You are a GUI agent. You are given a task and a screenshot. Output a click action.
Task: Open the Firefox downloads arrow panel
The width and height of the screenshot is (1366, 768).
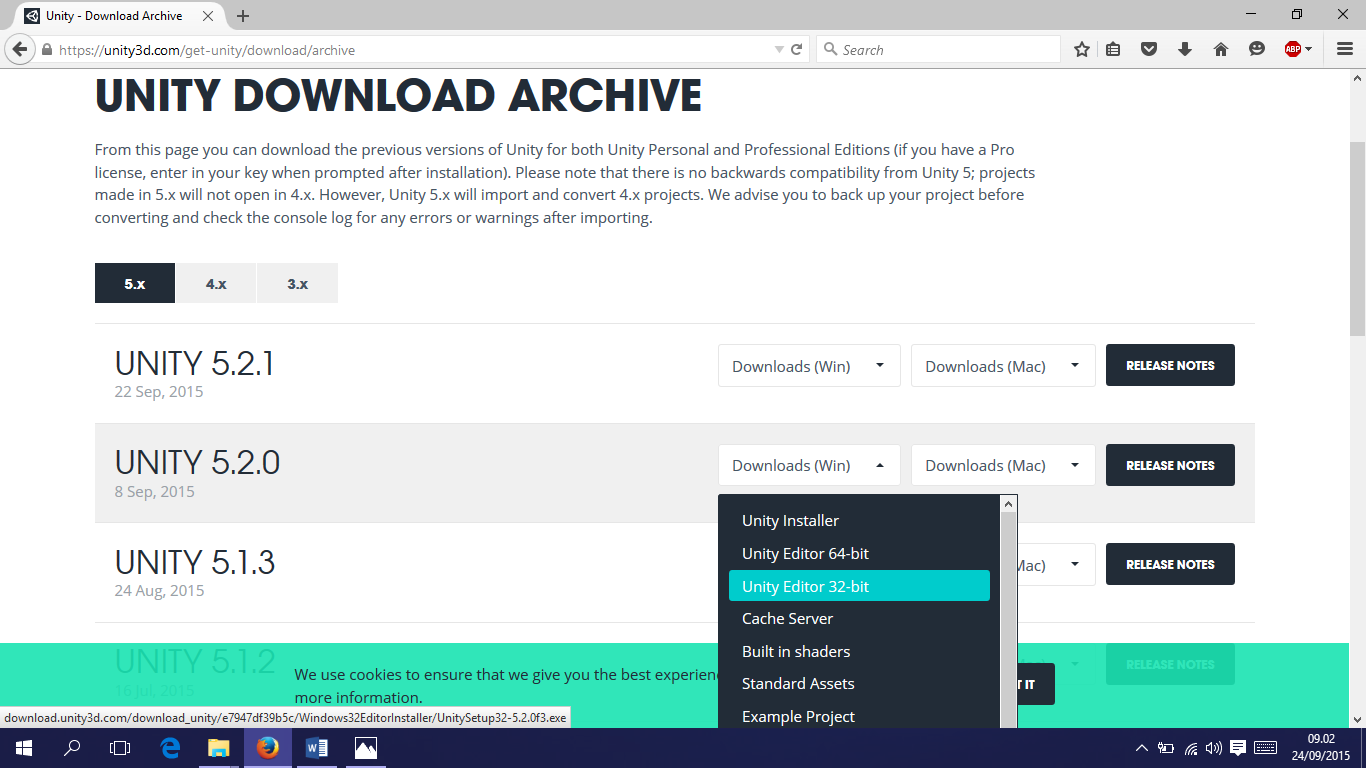[1185, 49]
